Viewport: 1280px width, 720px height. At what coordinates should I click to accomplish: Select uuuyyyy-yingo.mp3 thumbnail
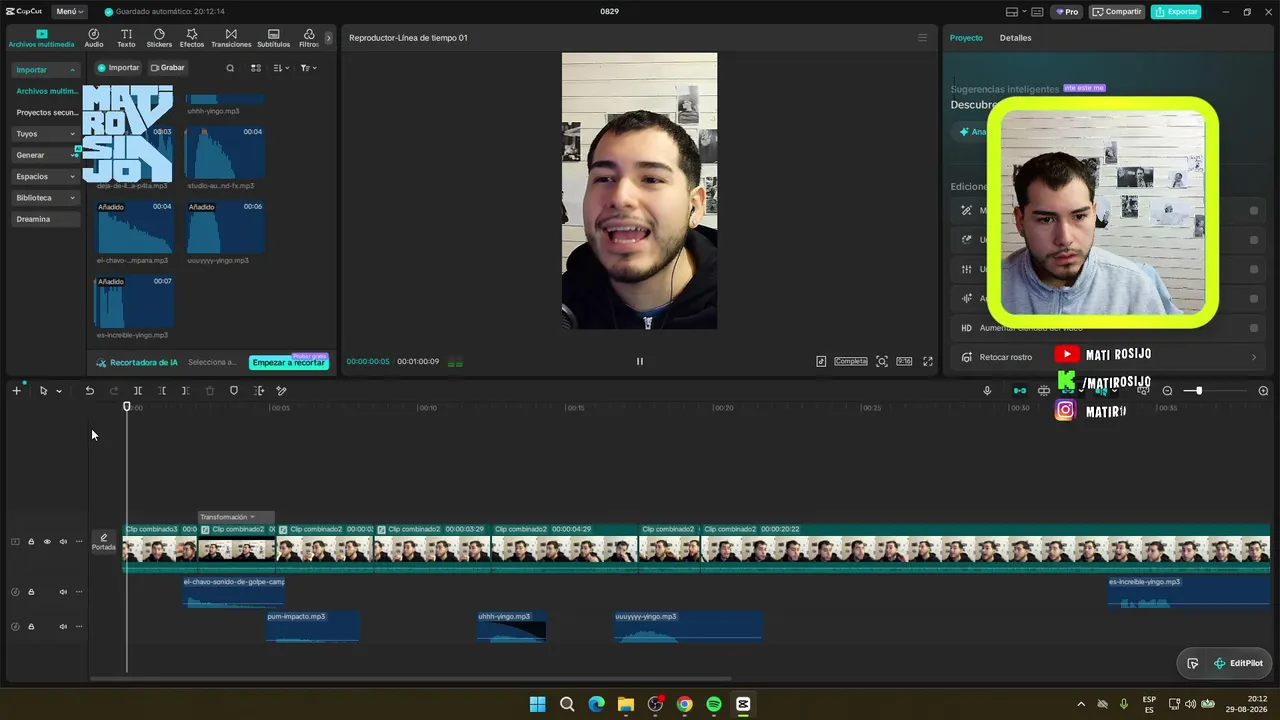coord(225,227)
